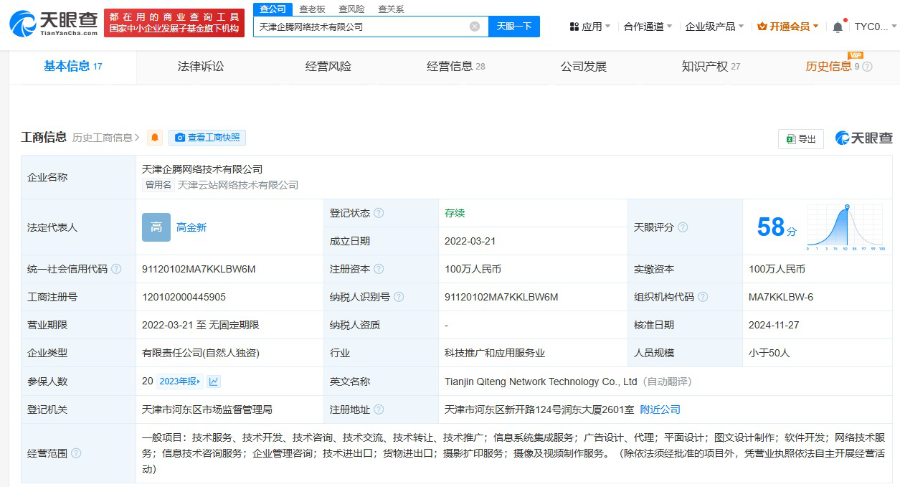Click help icon beside 历史信息 tab
This screenshot has width=900, height=487.
(867, 67)
